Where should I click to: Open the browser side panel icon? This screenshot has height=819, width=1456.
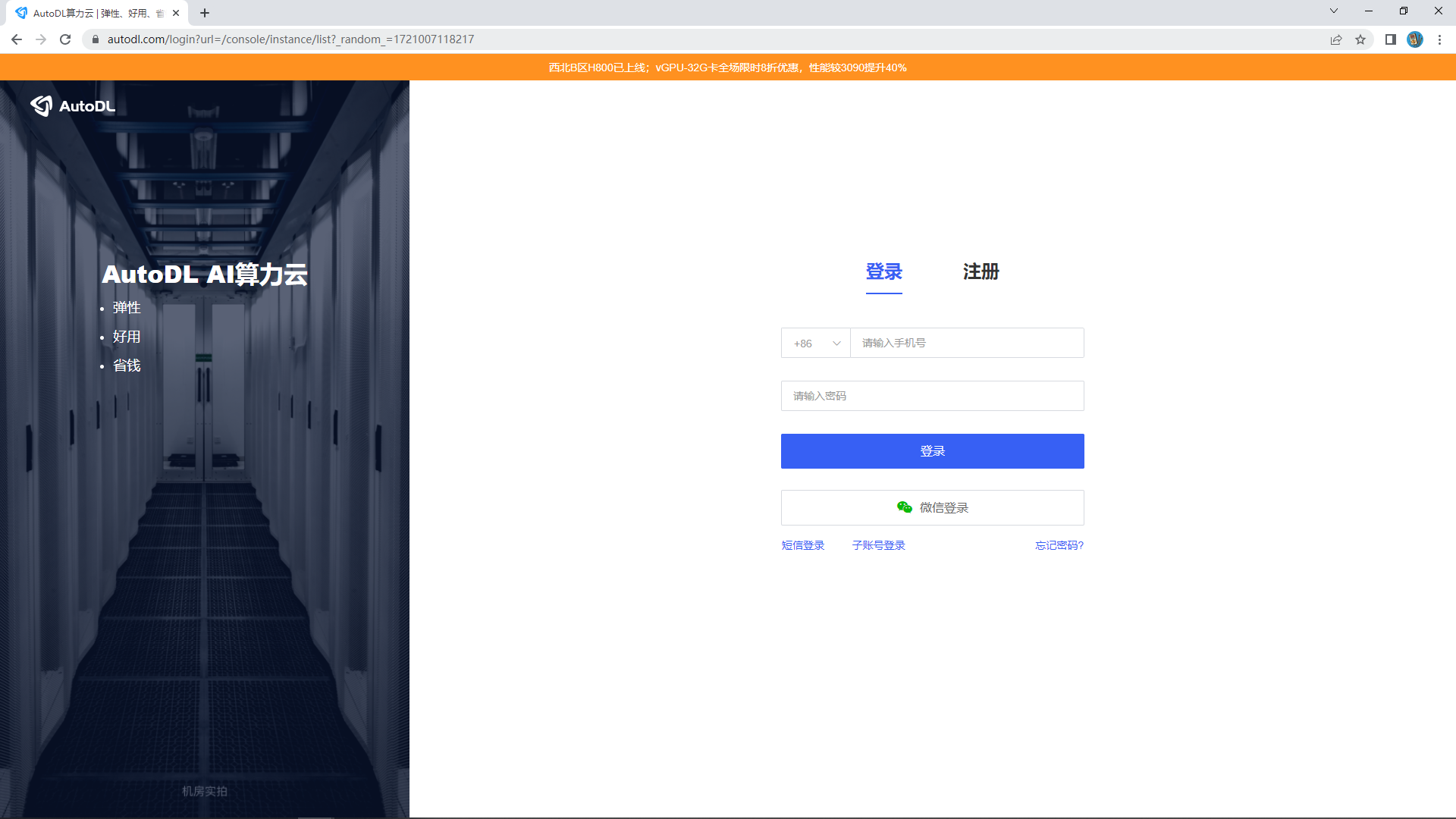click(1390, 39)
